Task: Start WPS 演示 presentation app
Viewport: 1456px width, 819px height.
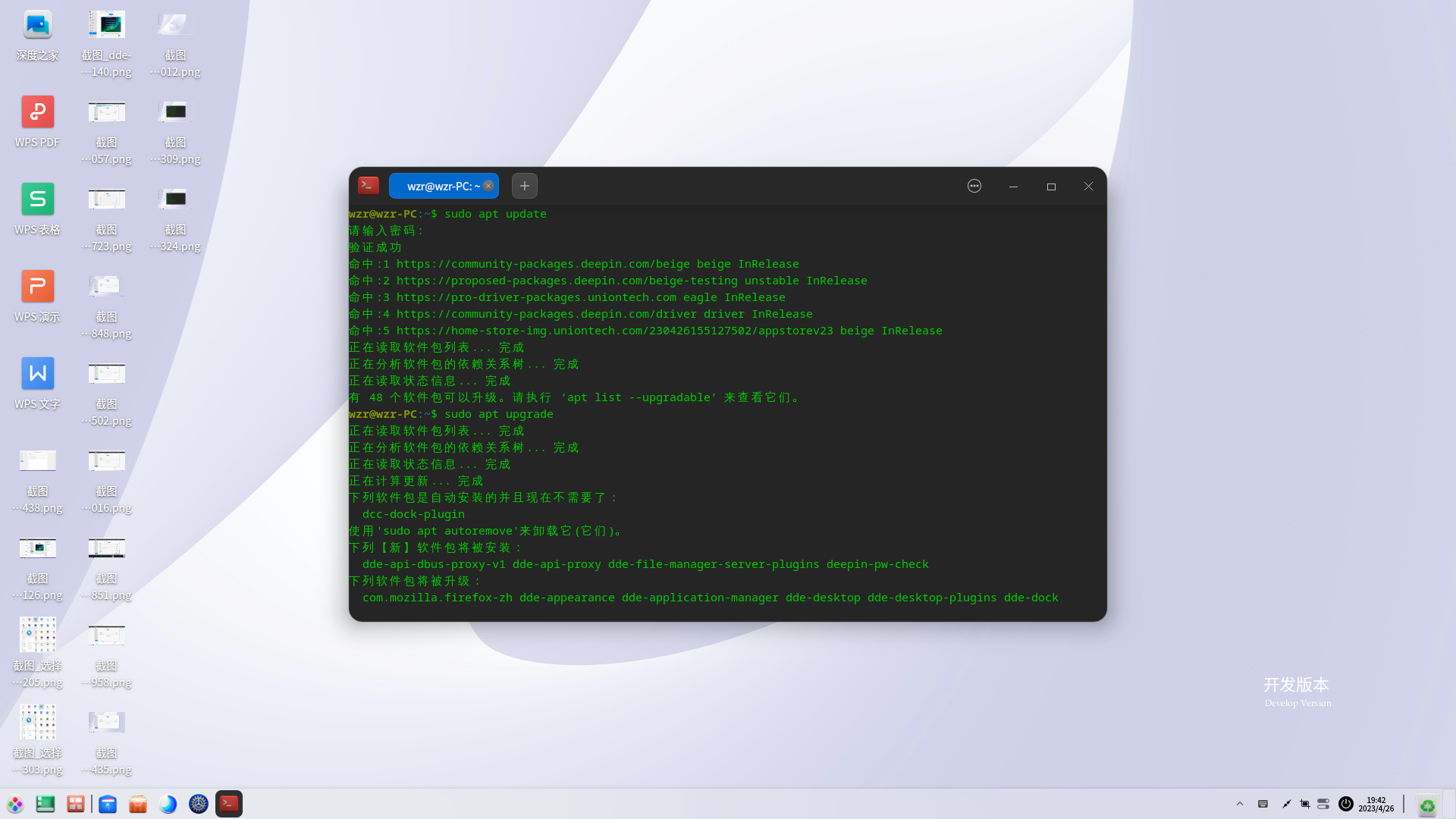Action: coord(36,286)
